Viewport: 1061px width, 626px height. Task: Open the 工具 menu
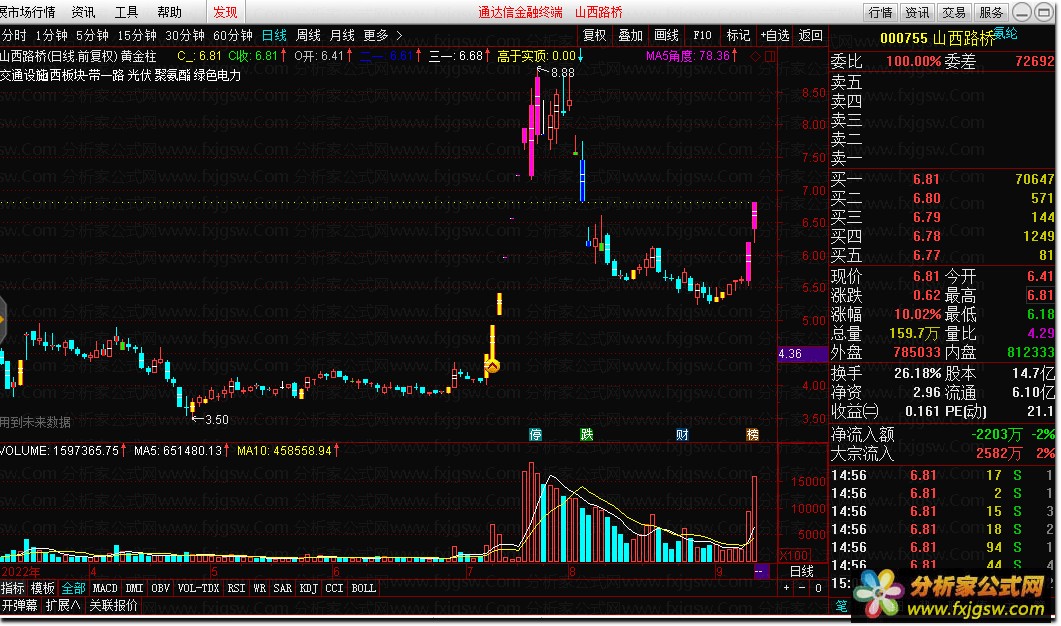pos(126,12)
